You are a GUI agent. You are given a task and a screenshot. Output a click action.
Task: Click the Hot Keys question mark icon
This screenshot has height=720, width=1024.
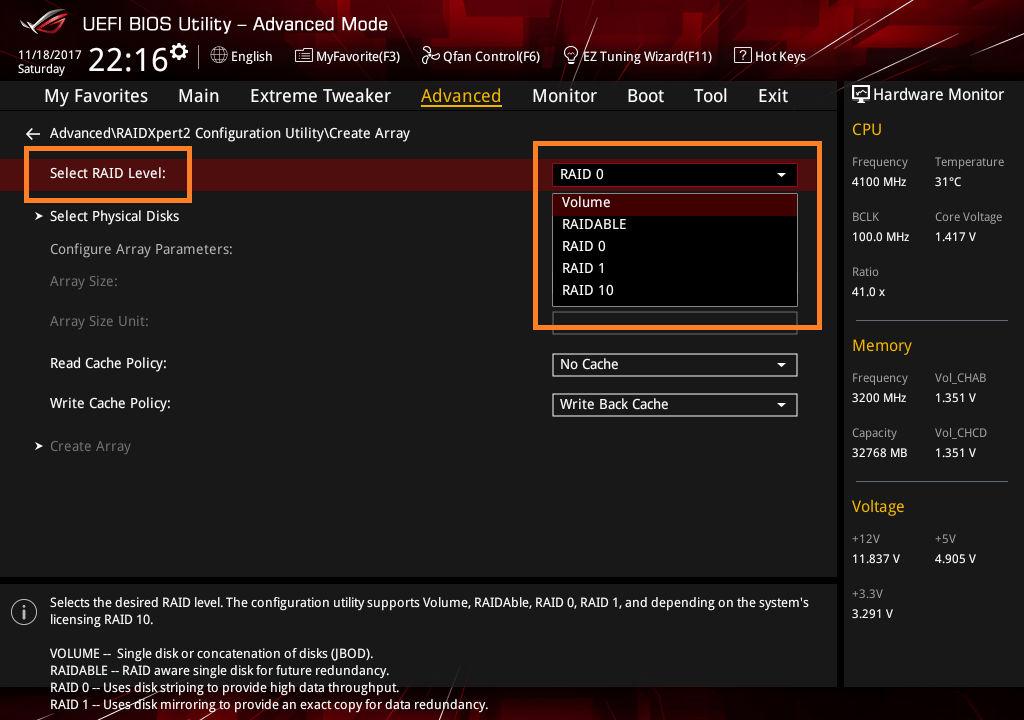(x=743, y=56)
